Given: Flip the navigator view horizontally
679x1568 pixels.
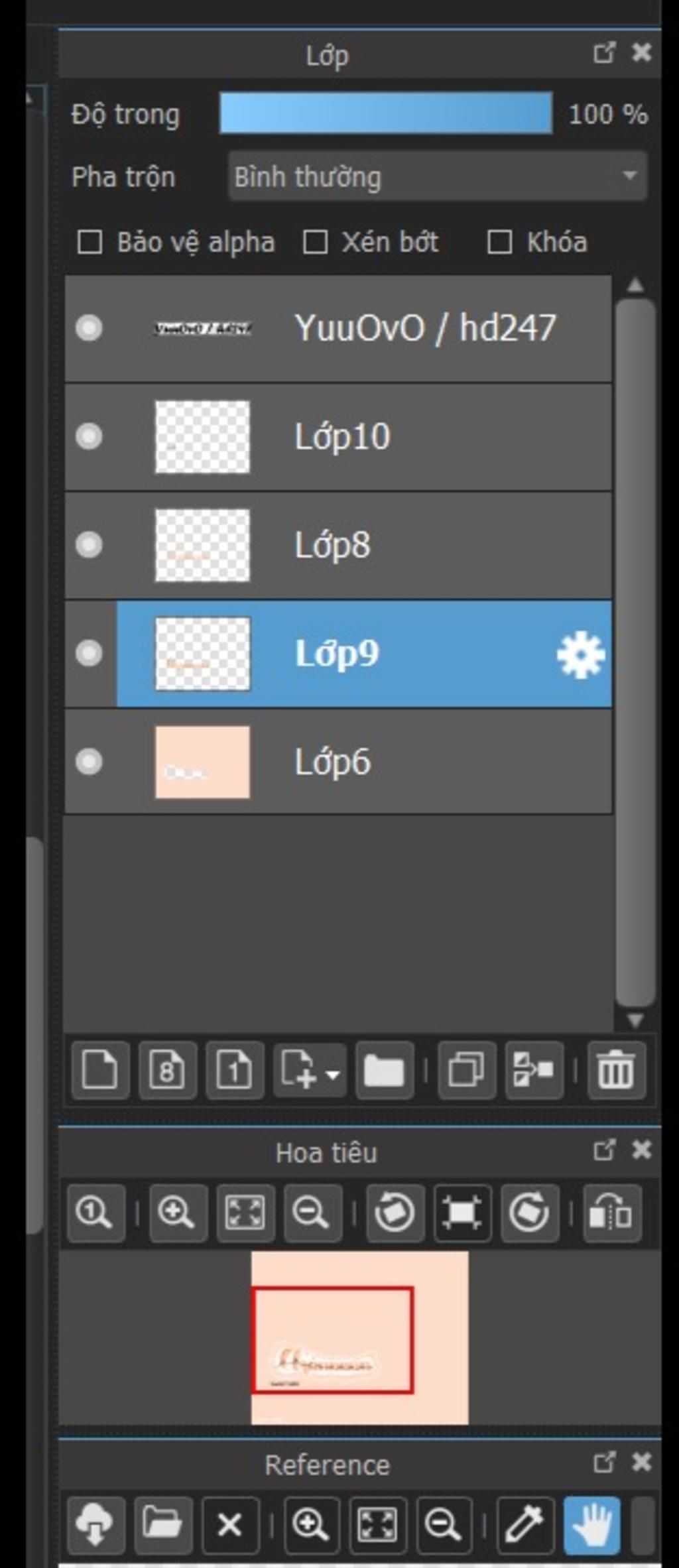Looking at the screenshot, I should pos(611,1213).
